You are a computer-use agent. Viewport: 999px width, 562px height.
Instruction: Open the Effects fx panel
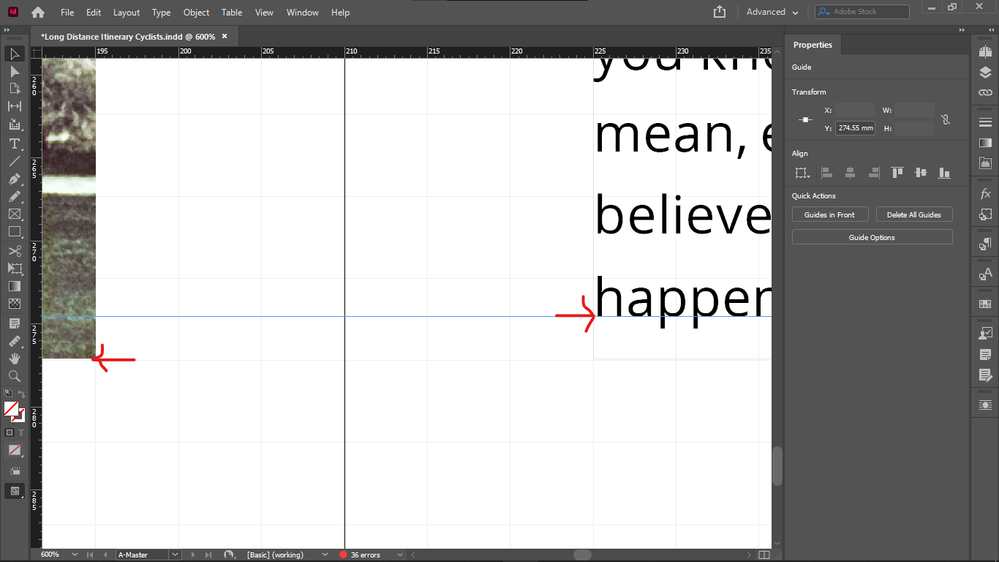coord(985,194)
